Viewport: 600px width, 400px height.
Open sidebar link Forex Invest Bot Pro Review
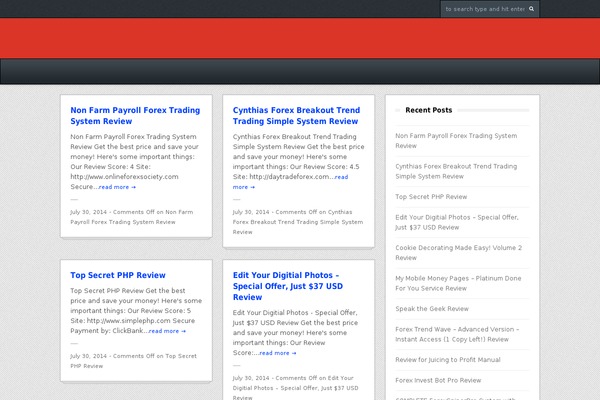438,380
